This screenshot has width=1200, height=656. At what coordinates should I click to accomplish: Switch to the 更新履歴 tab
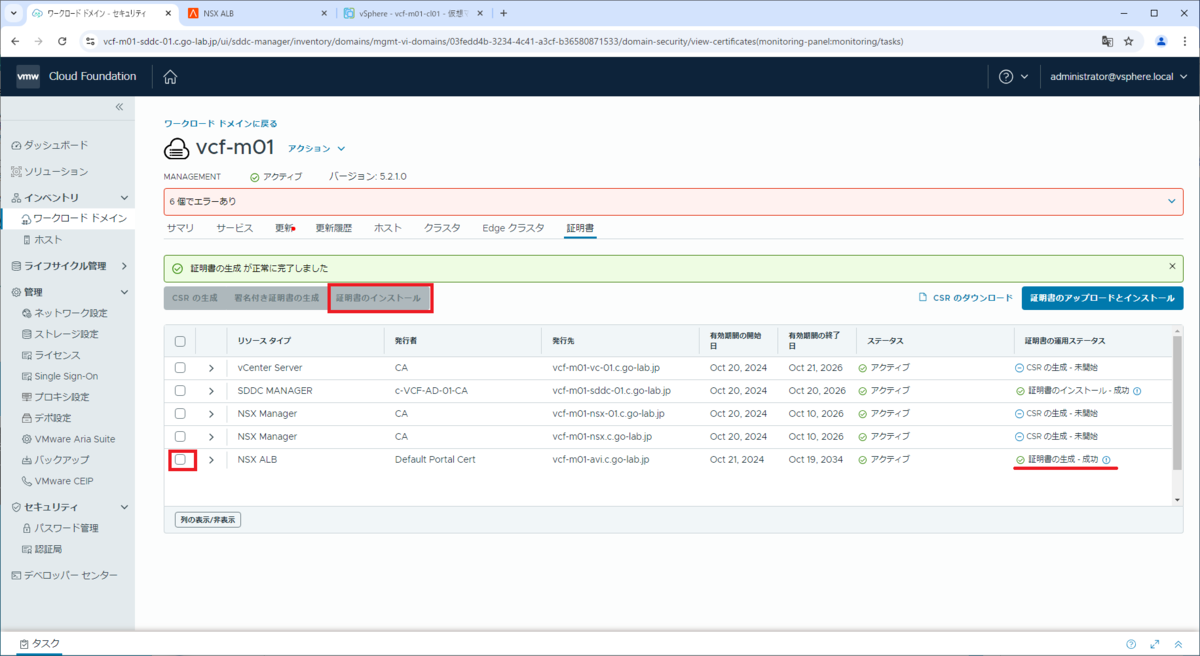tap(334, 228)
